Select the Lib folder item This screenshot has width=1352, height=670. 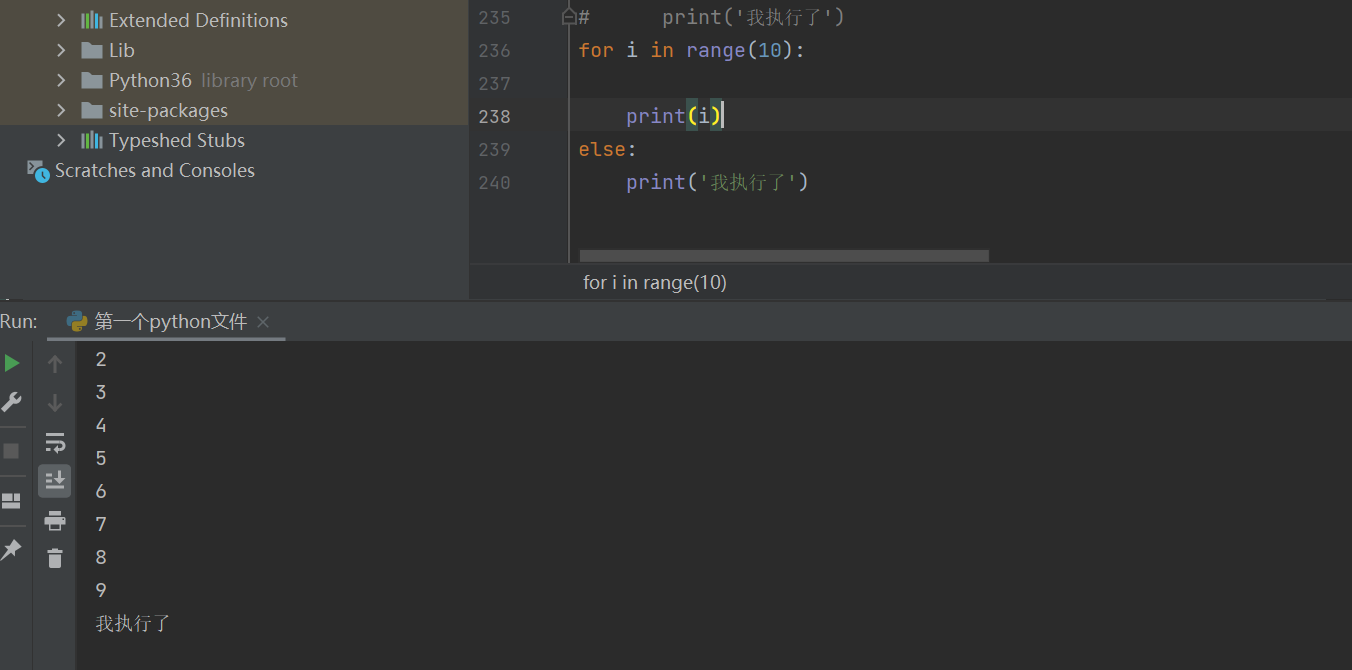click(x=122, y=50)
